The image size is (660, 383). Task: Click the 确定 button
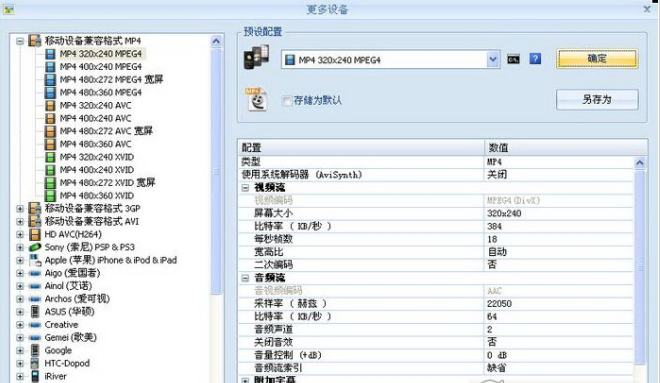[597, 59]
